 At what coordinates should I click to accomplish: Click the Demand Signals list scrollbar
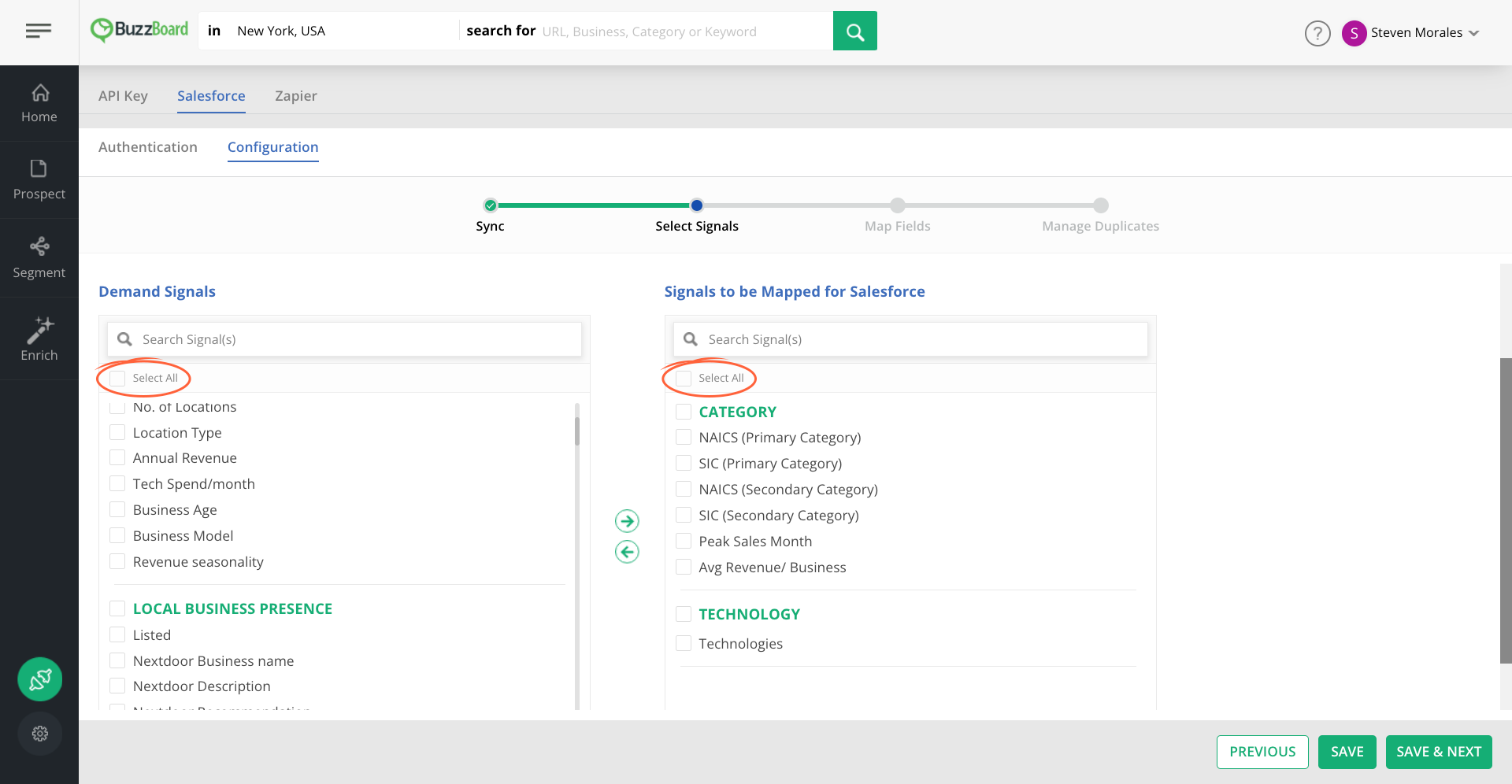tap(577, 431)
